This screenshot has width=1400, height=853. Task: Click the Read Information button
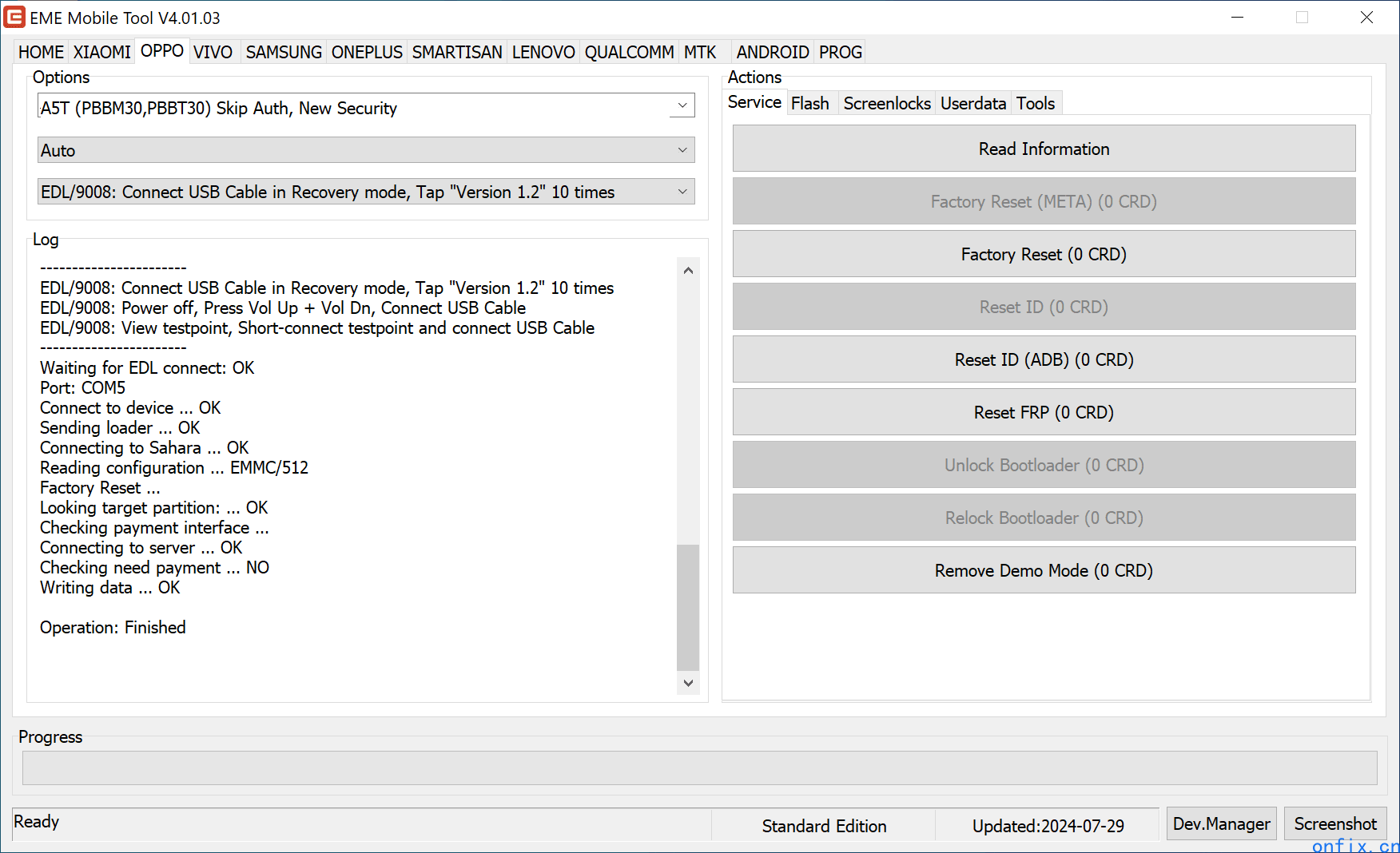(x=1044, y=149)
